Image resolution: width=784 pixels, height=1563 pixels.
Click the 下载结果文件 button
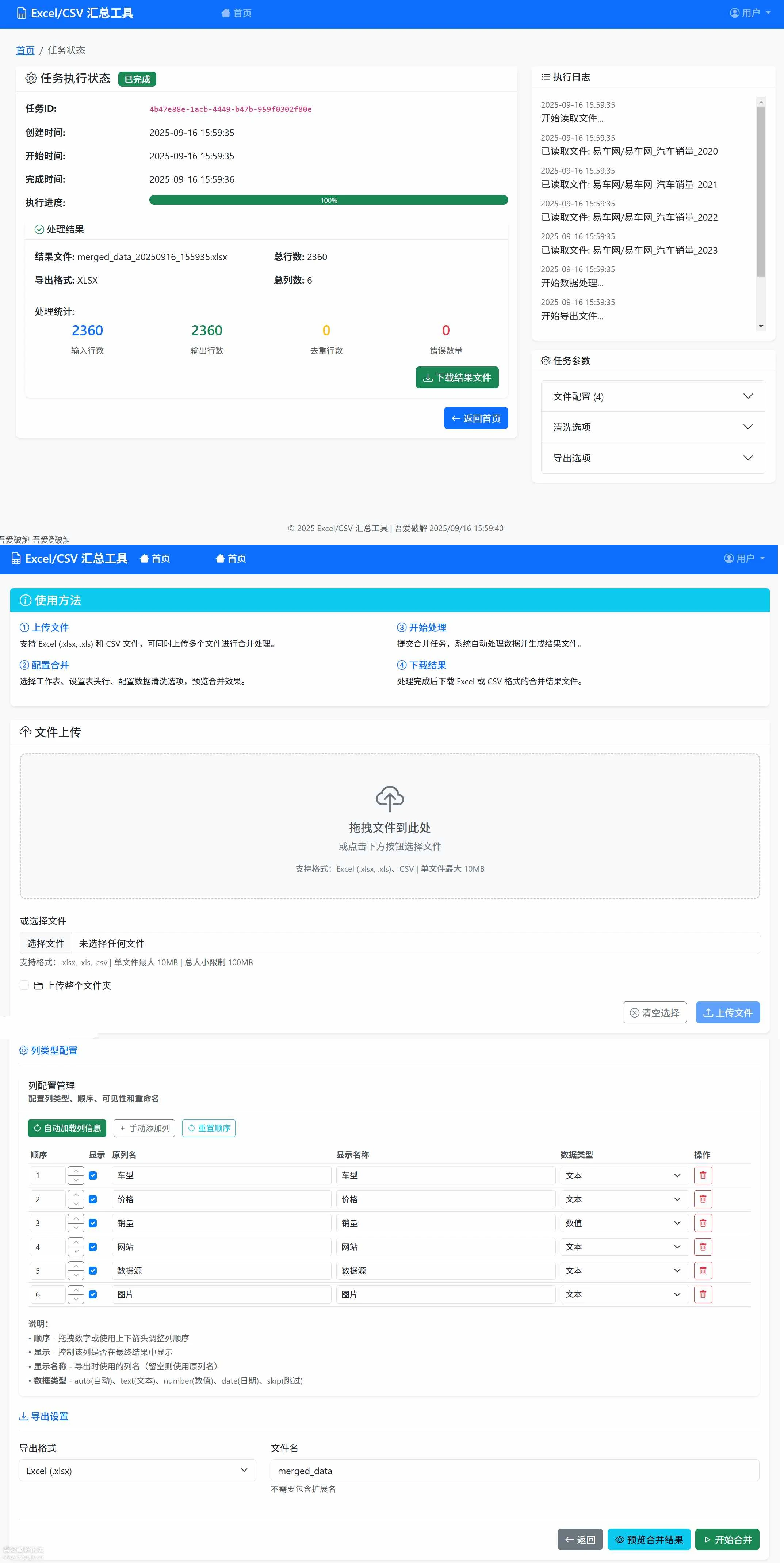click(457, 377)
